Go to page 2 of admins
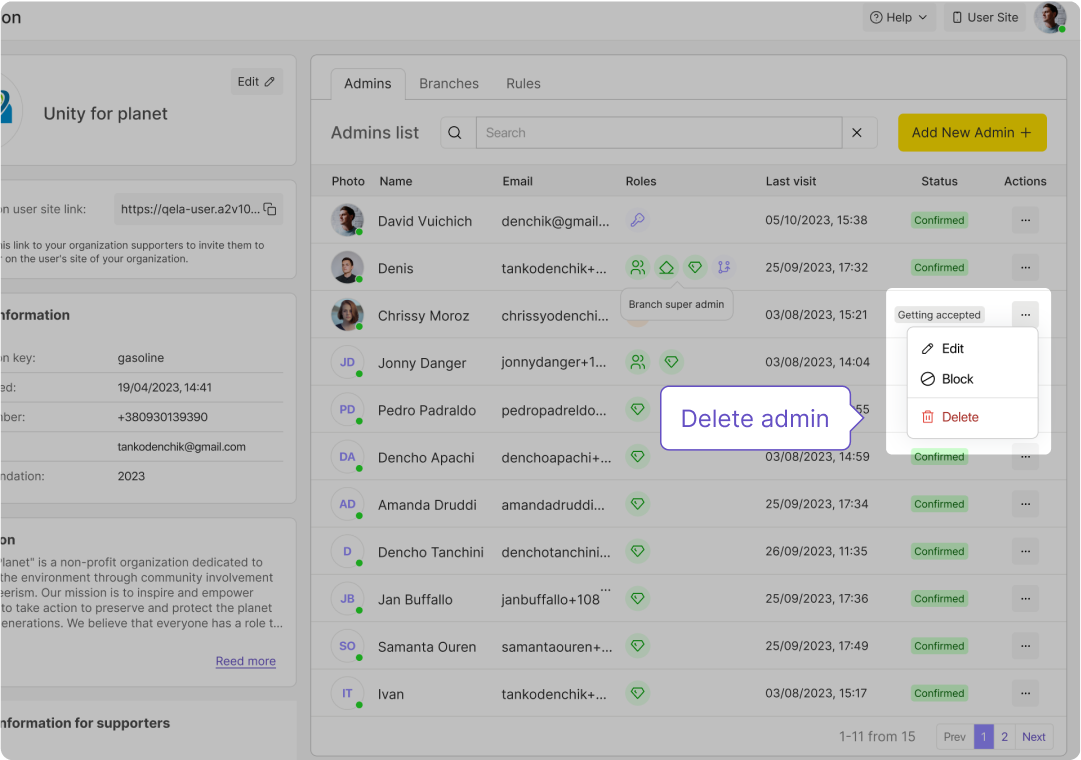Screen dimensions: 1081x760 (1004, 737)
